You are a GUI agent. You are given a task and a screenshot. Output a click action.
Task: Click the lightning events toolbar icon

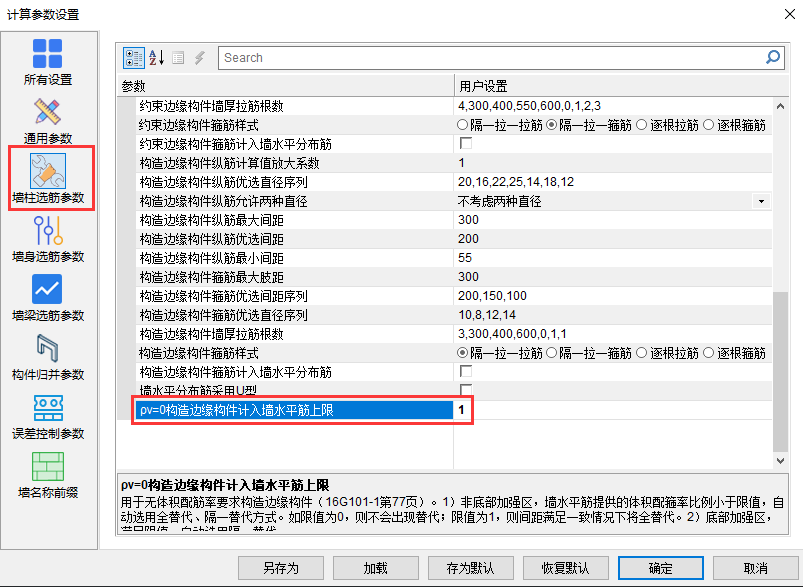200,58
